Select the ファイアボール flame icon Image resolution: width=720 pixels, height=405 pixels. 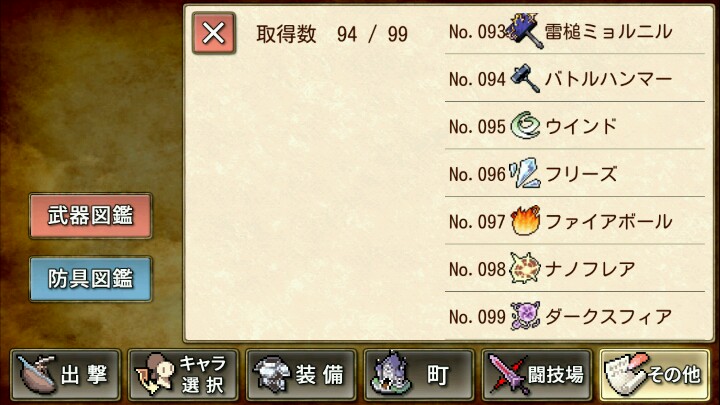525,221
